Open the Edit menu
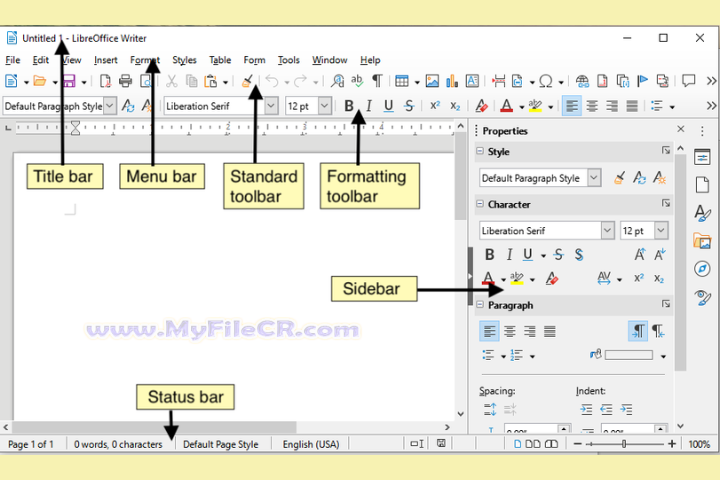Viewport: 720px width, 480px height. point(40,60)
